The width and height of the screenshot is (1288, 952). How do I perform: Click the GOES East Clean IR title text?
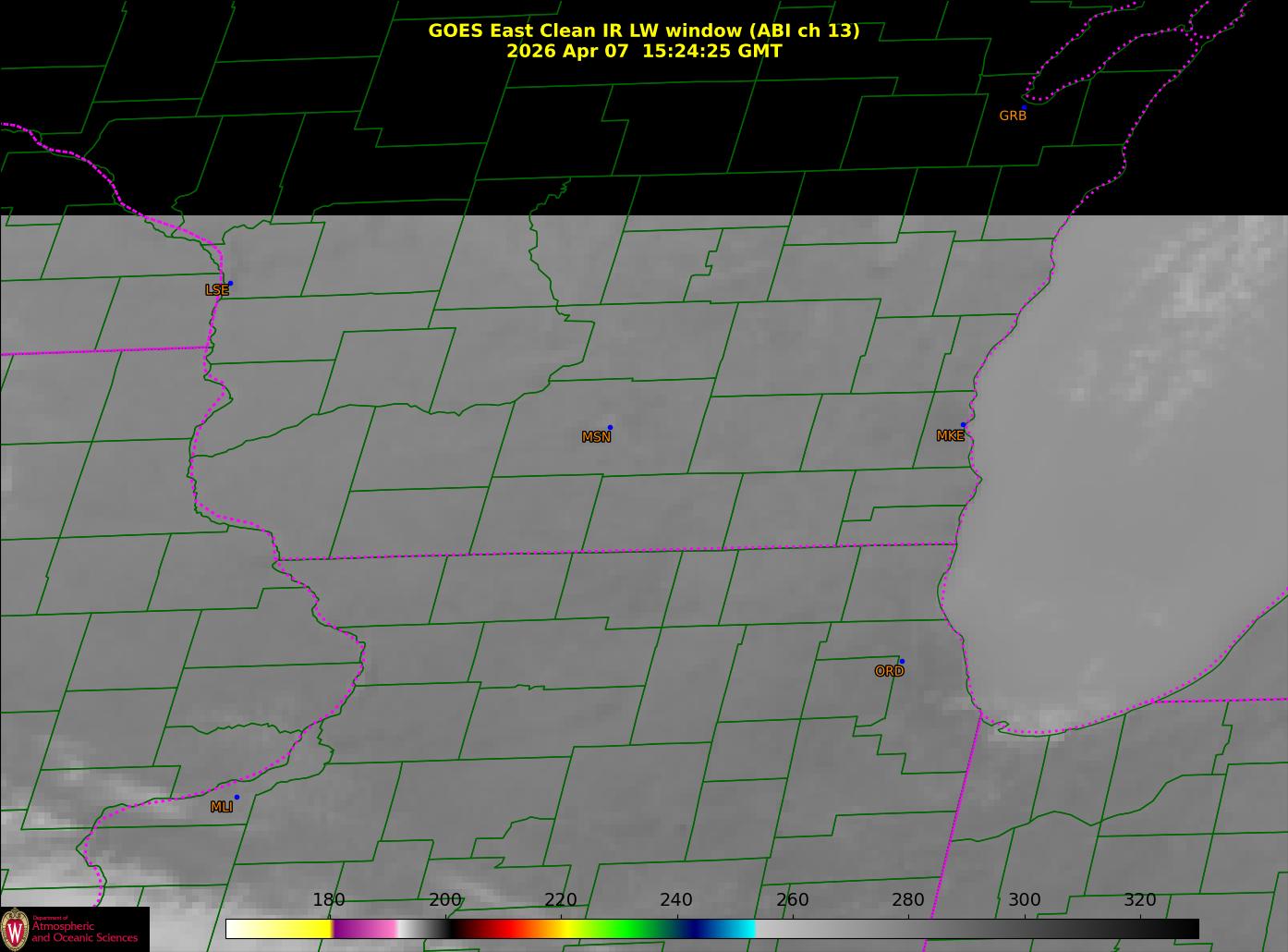click(644, 31)
